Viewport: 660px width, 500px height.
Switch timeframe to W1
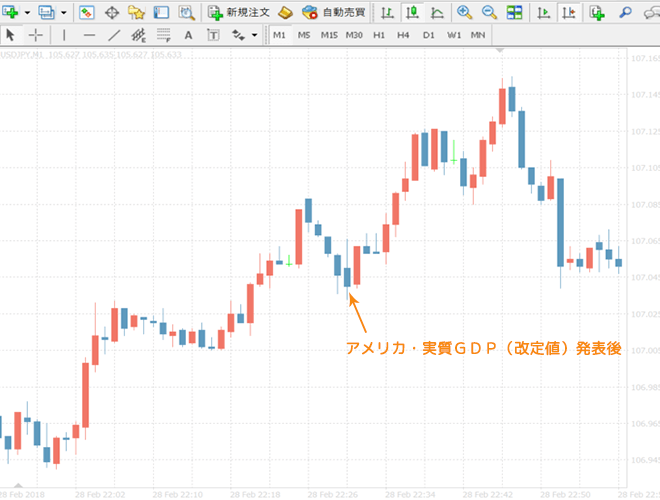pyautogui.click(x=454, y=35)
